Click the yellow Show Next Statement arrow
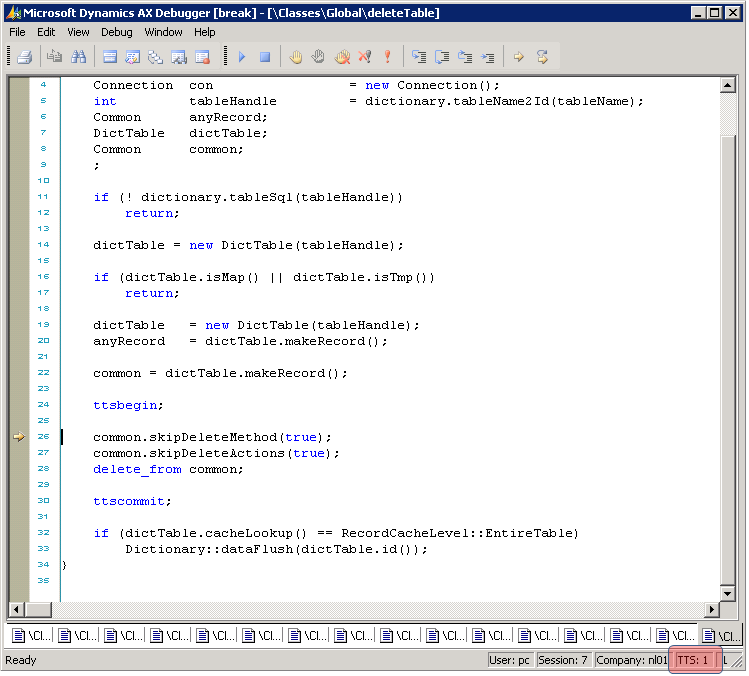 519,57
